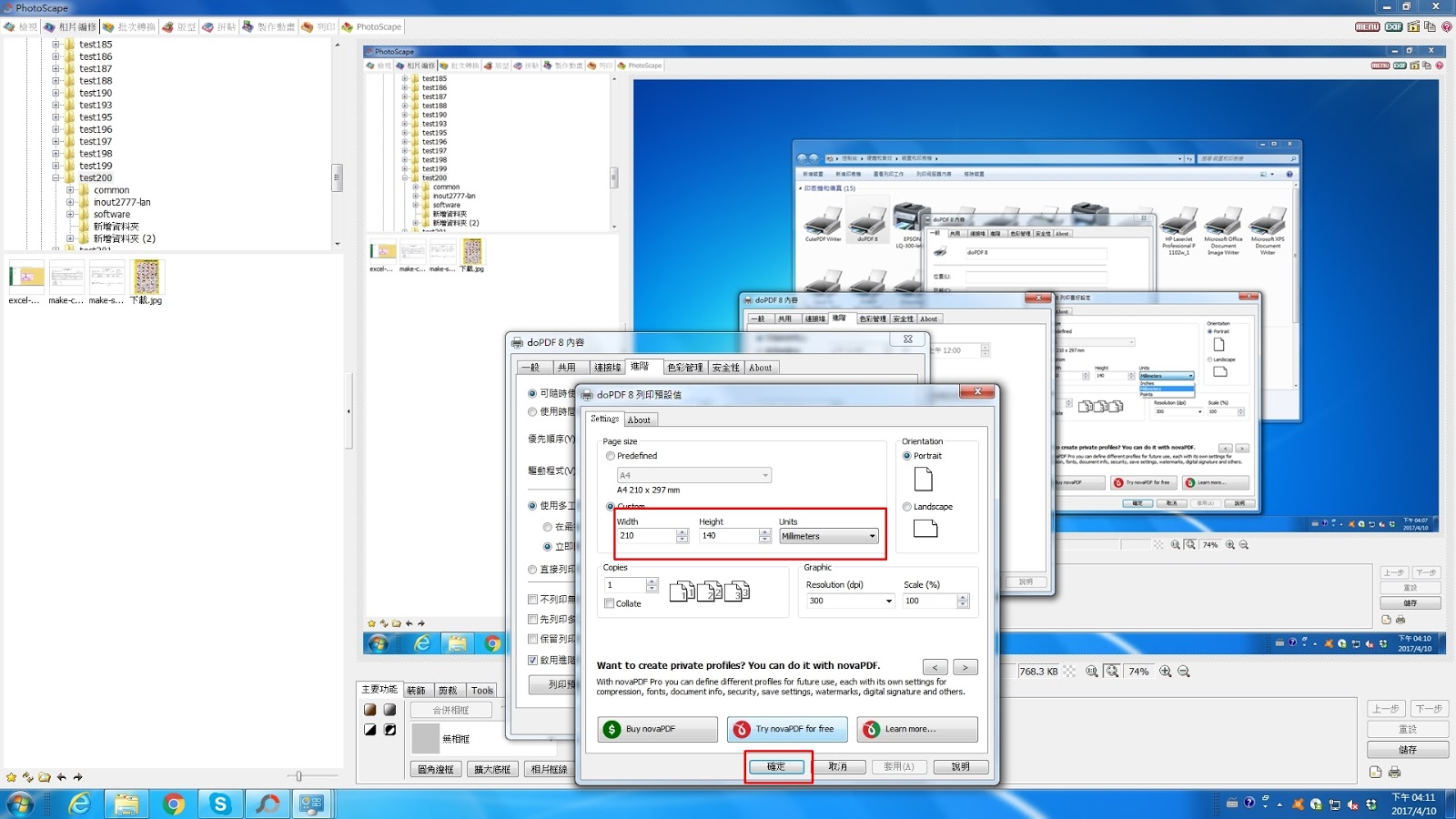Click the Height input field showing 140
The image size is (1456, 819).
click(729, 536)
